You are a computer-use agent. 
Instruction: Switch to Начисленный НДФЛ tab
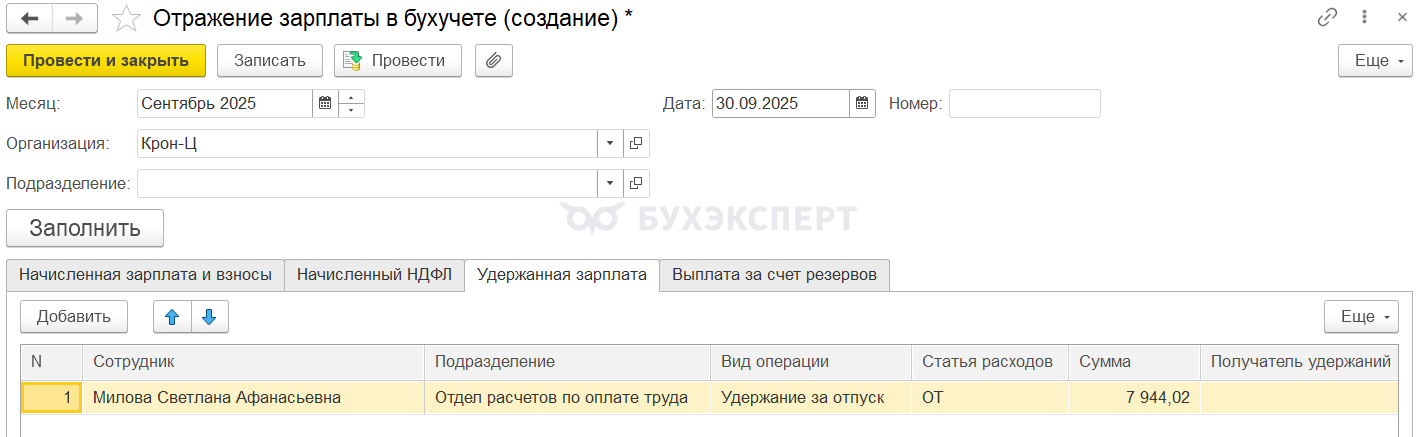[375, 275]
